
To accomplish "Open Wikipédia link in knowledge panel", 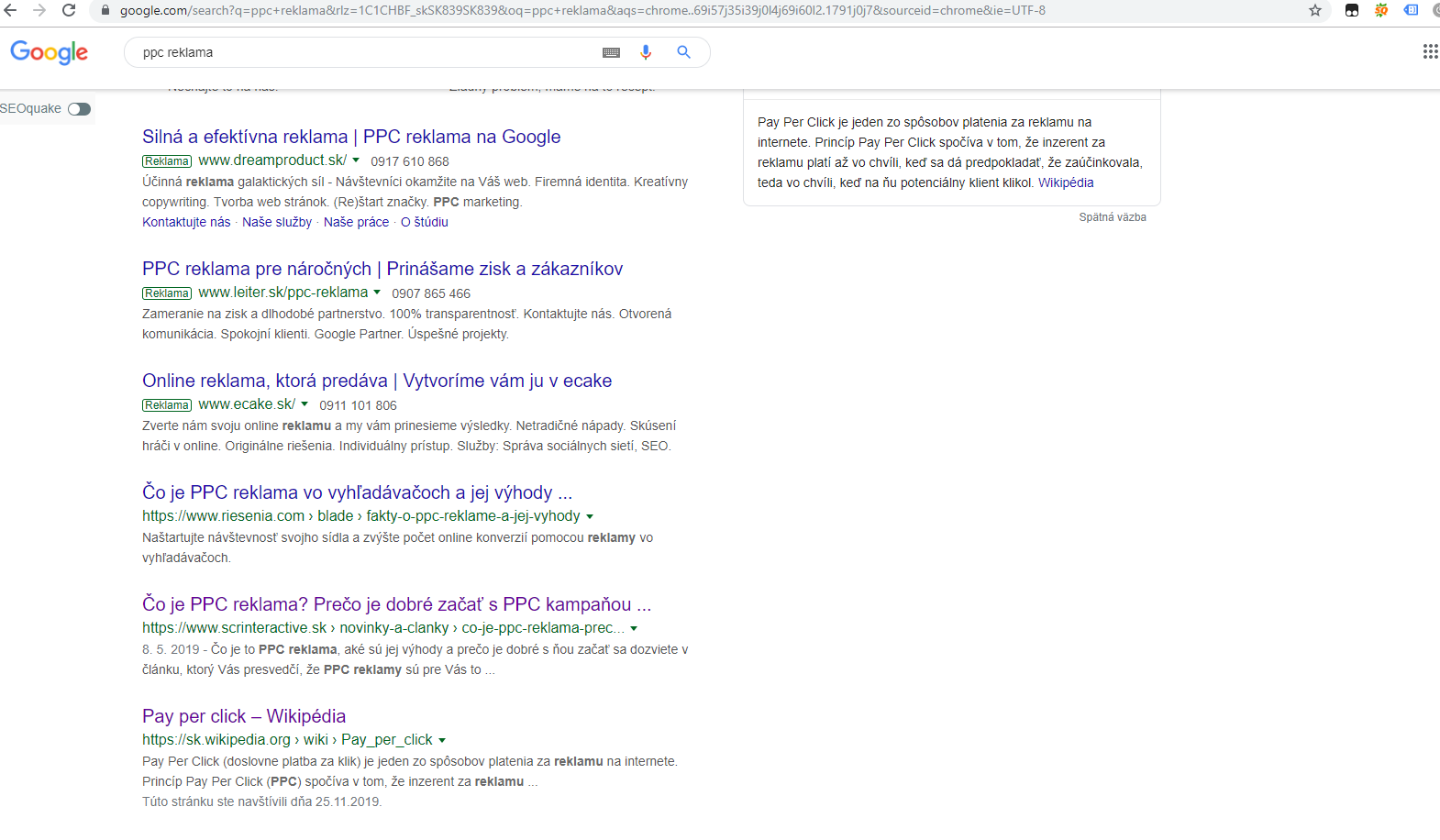I will (1066, 182).
